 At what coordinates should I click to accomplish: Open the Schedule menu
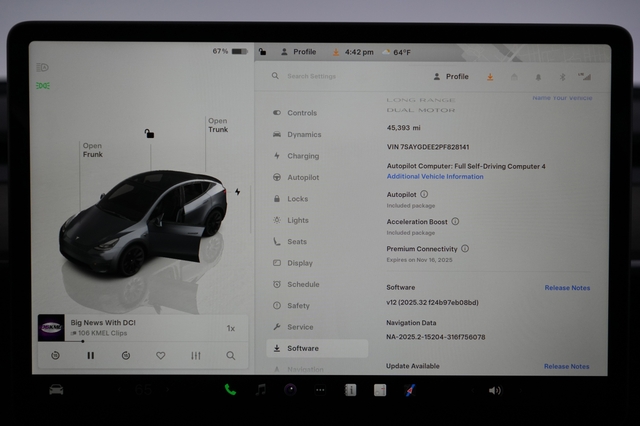point(296,284)
